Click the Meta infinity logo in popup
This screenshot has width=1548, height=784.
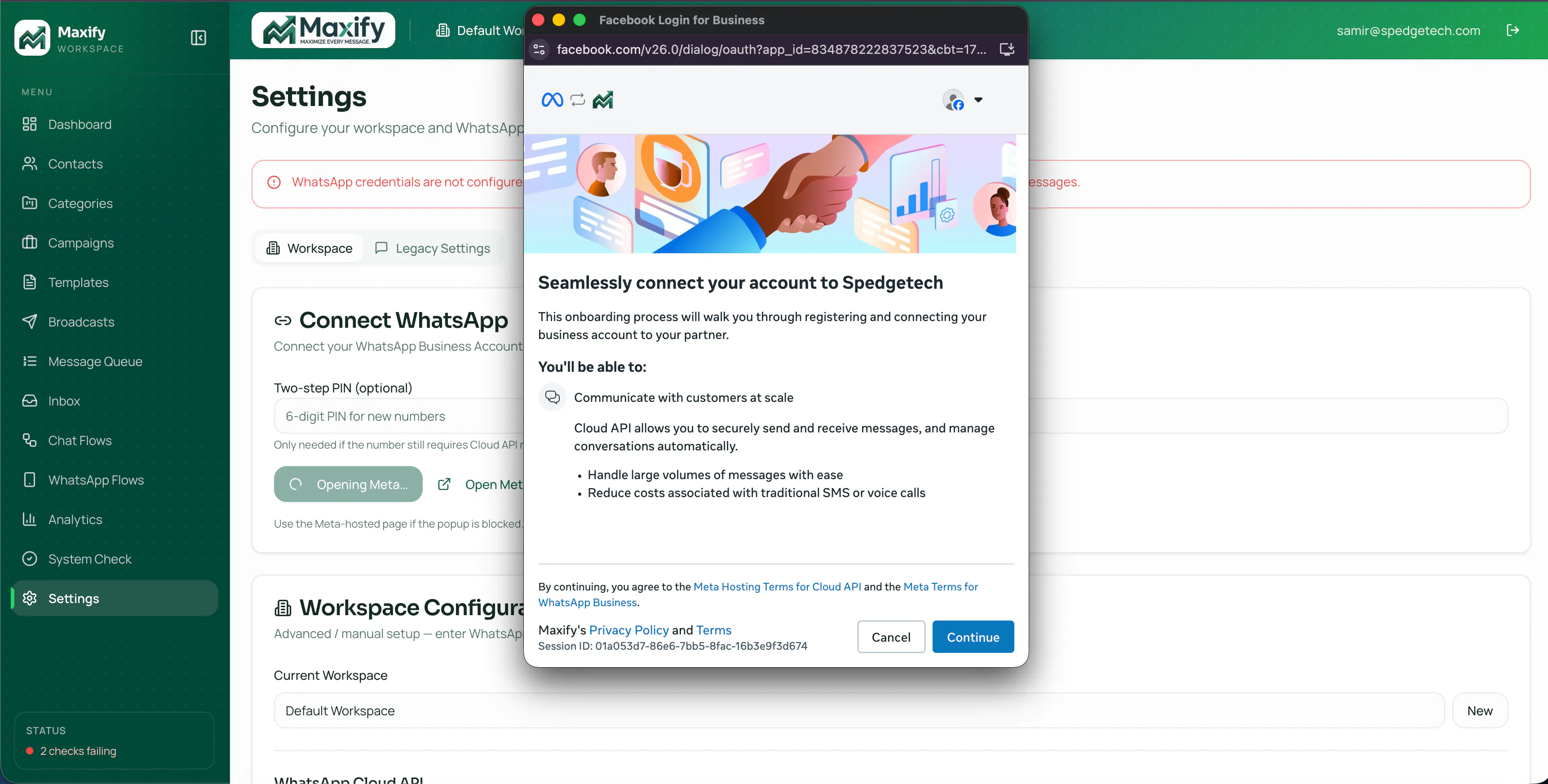pyautogui.click(x=552, y=100)
